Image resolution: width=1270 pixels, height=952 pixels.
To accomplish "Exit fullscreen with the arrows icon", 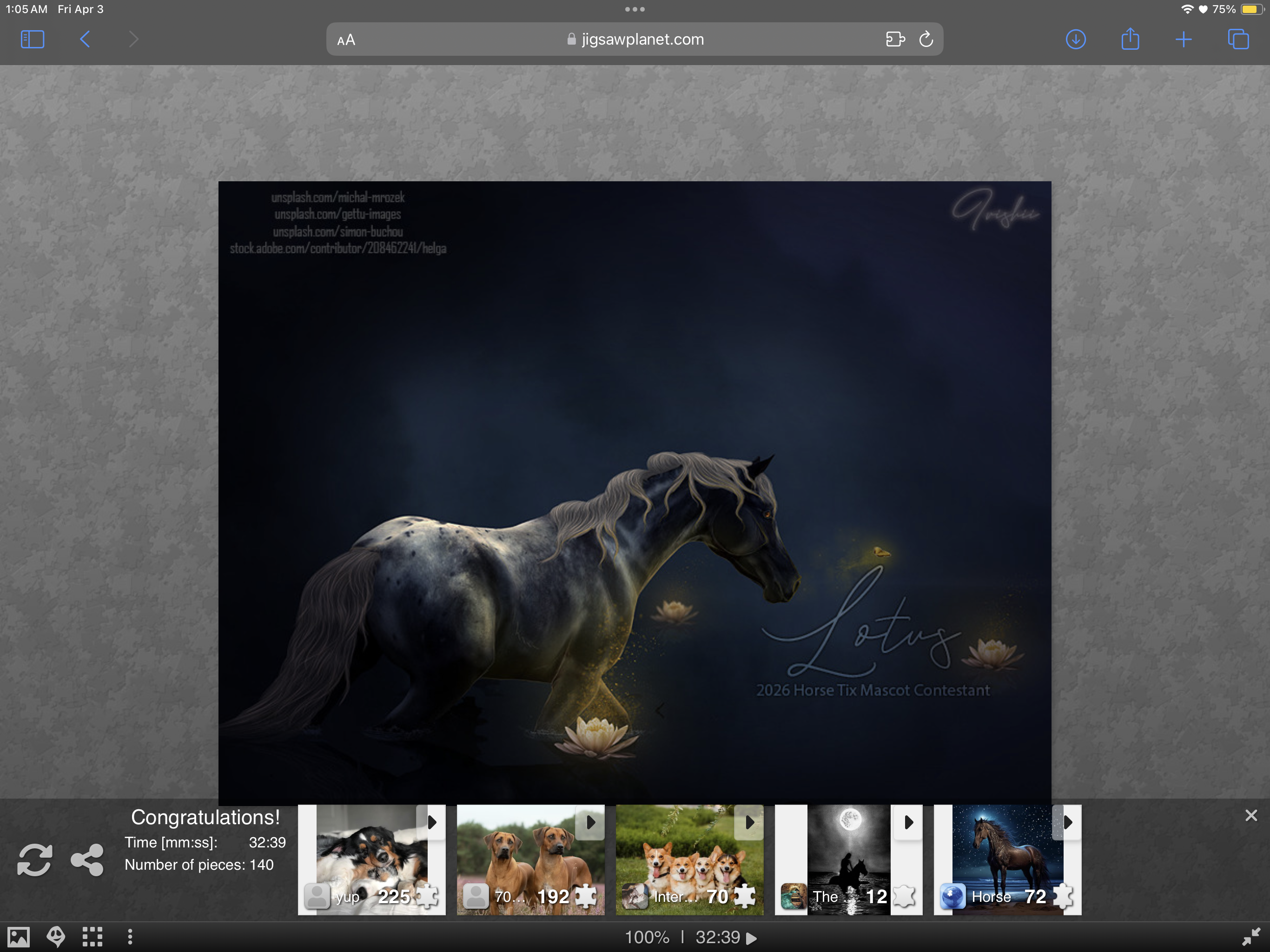I will pos(1250,937).
